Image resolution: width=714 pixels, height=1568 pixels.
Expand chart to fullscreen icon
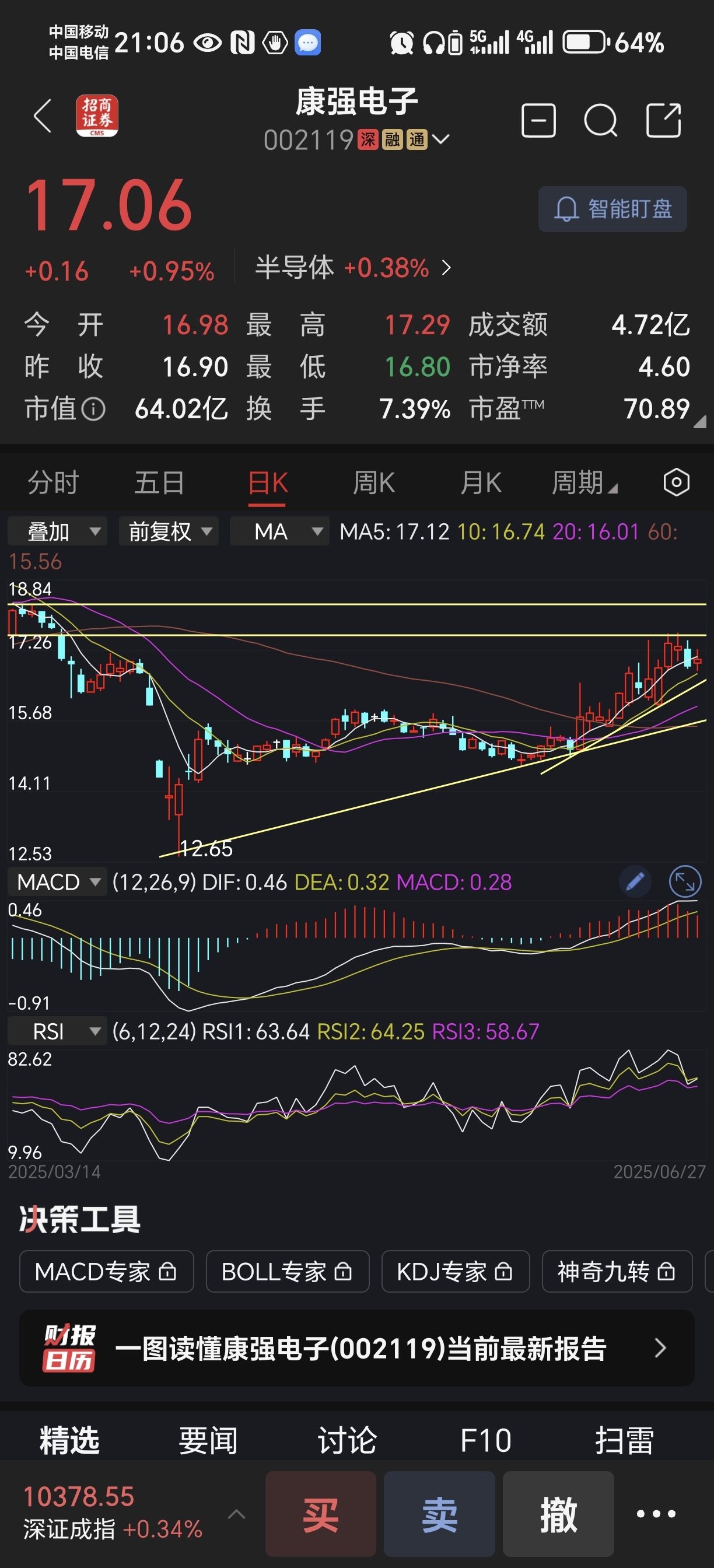[x=685, y=881]
